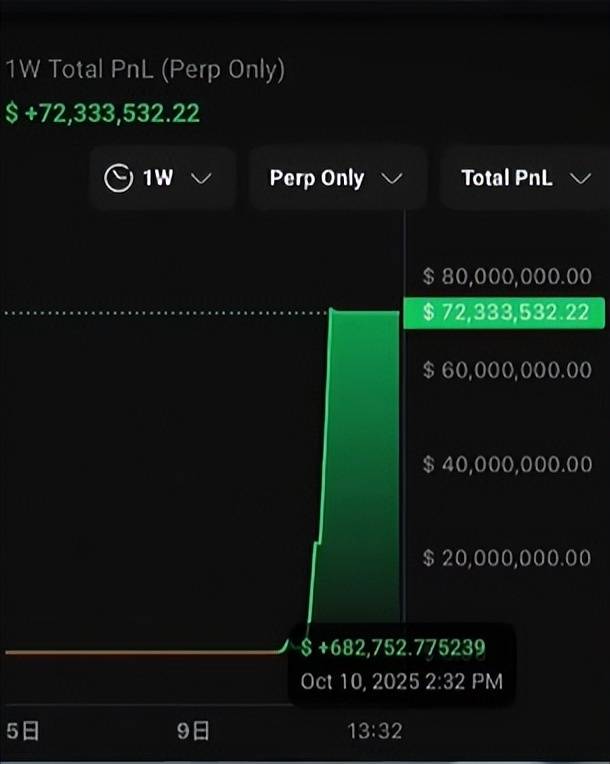
Task: Click the green $72,333,532.22 axis price tag
Action: (x=505, y=313)
